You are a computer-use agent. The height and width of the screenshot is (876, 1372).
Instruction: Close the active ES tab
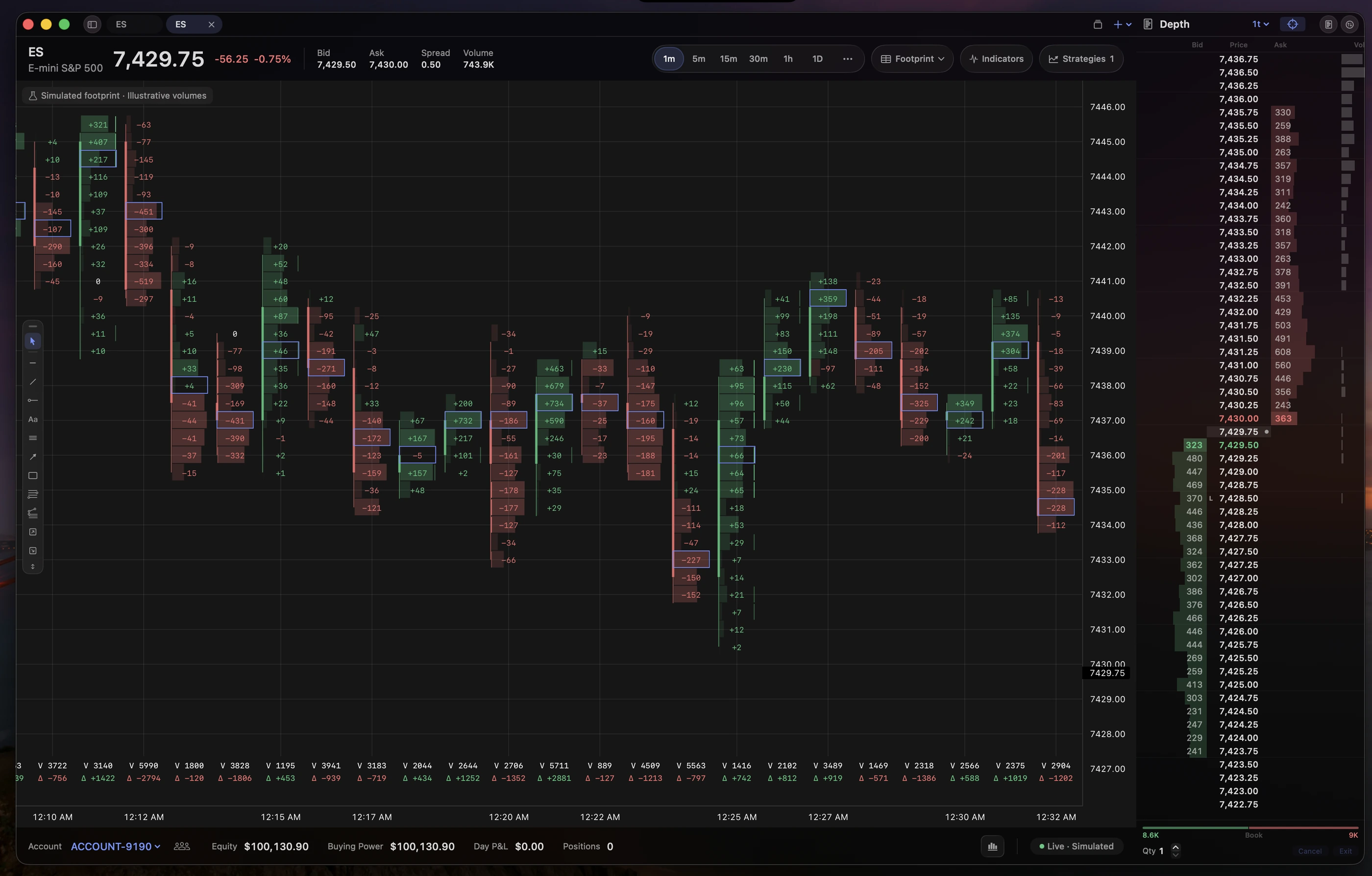click(211, 24)
